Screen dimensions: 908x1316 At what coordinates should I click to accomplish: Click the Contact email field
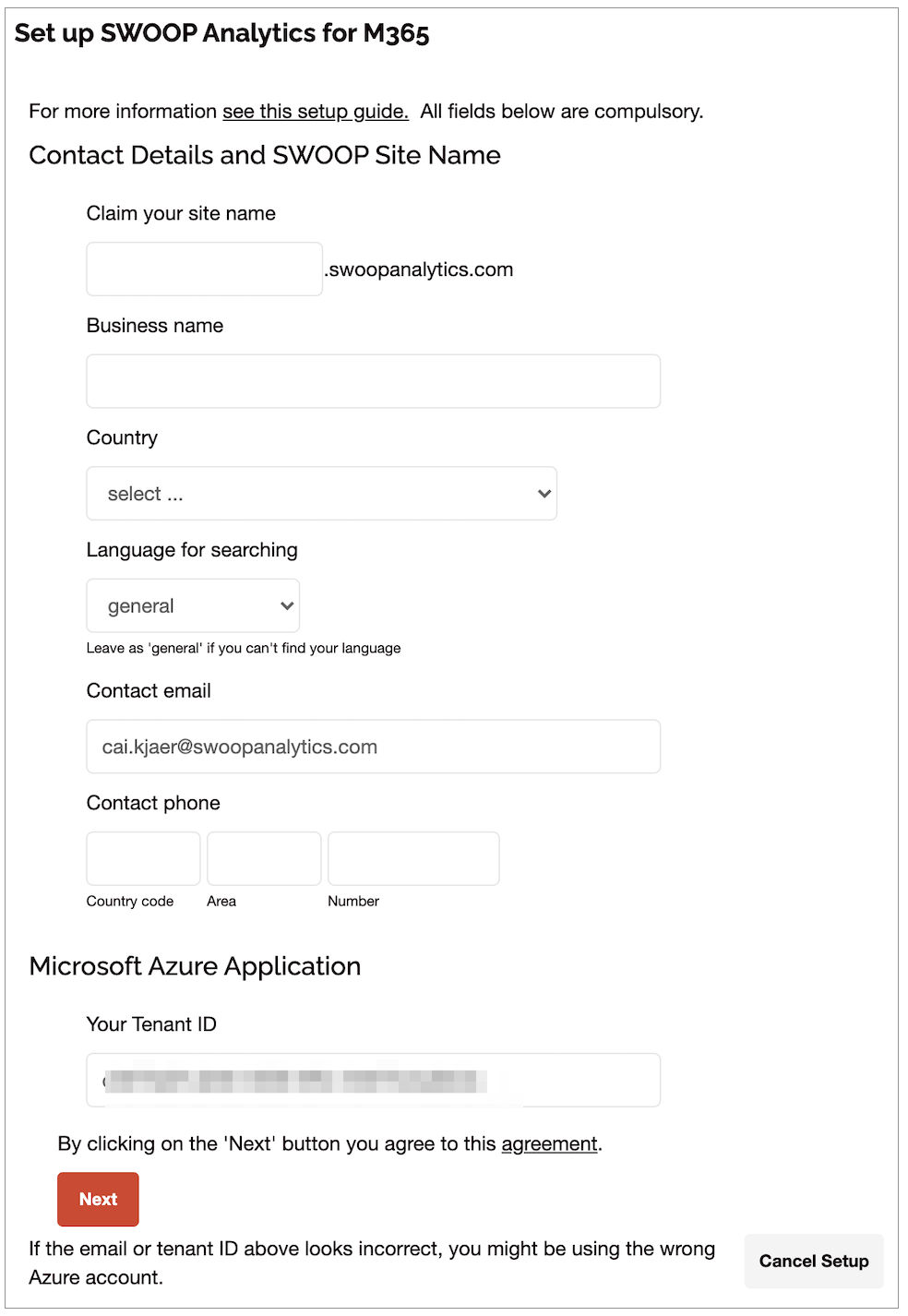click(374, 747)
